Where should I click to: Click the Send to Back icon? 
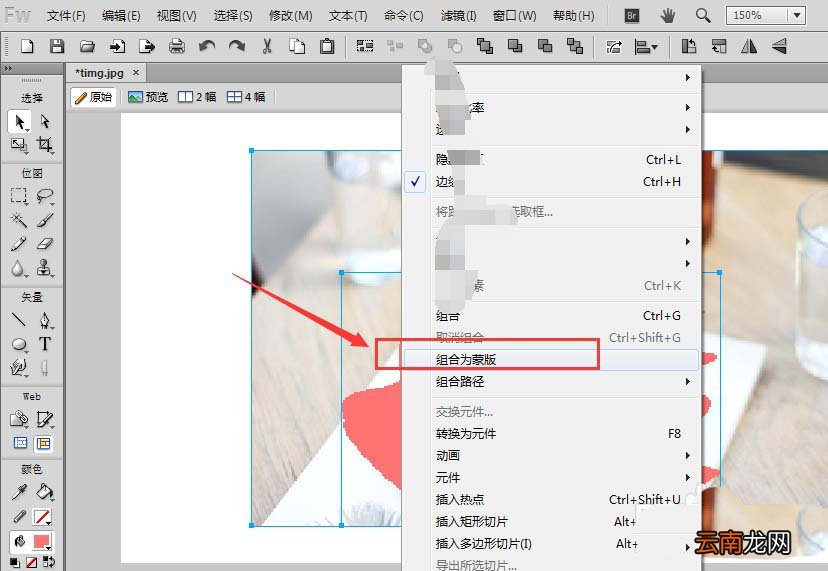575,46
